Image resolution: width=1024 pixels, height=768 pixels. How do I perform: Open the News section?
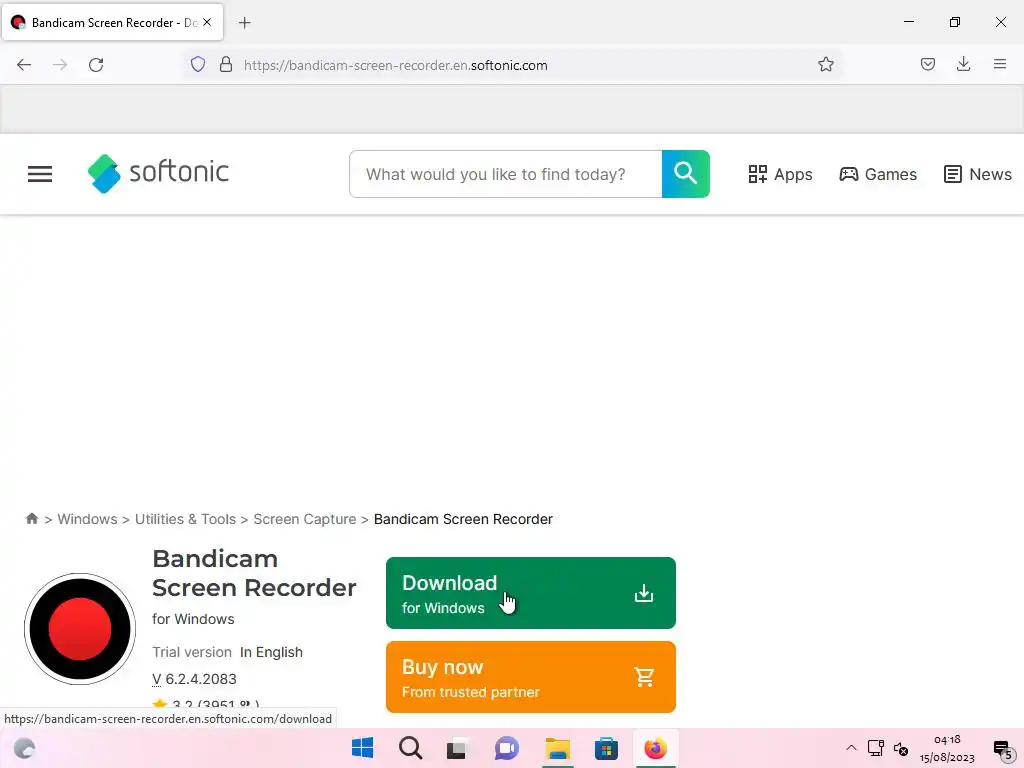point(978,174)
